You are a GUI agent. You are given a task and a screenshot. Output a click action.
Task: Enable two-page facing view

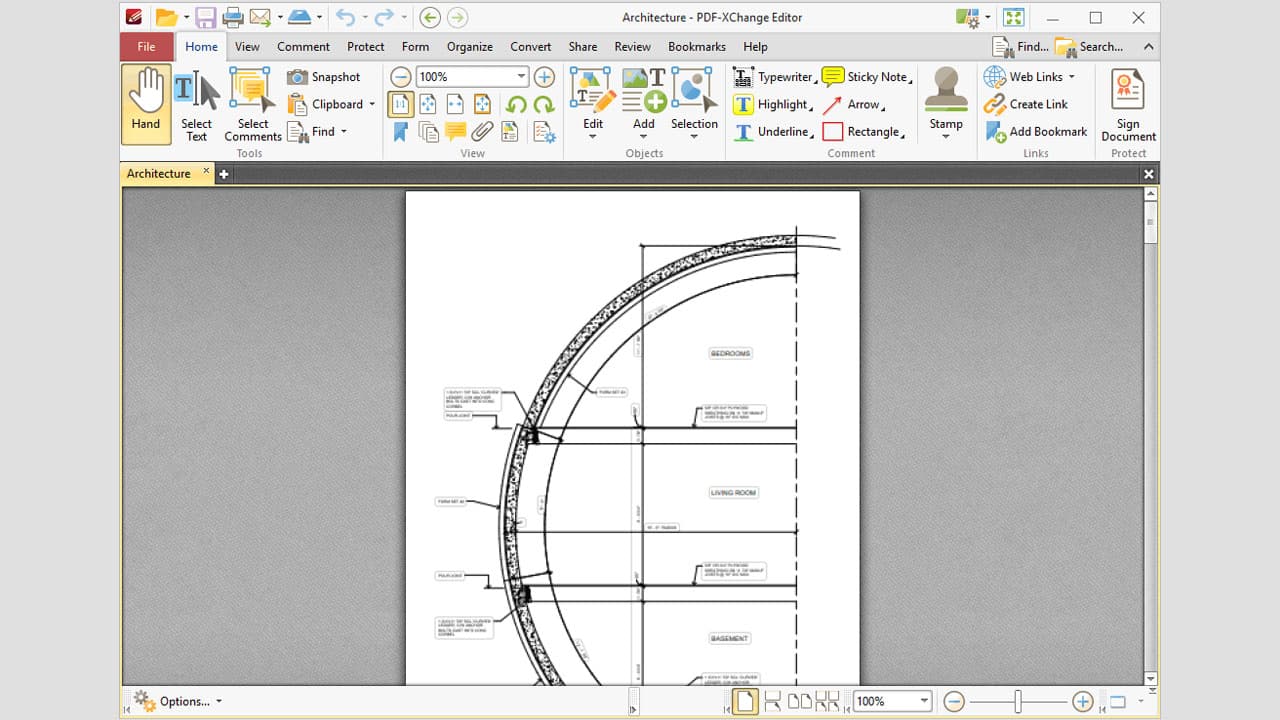(x=799, y=701)
